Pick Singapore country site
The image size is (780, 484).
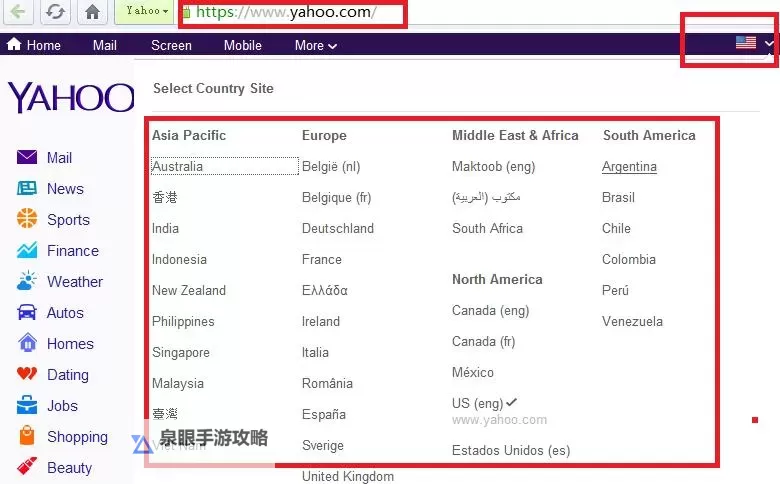181,353
